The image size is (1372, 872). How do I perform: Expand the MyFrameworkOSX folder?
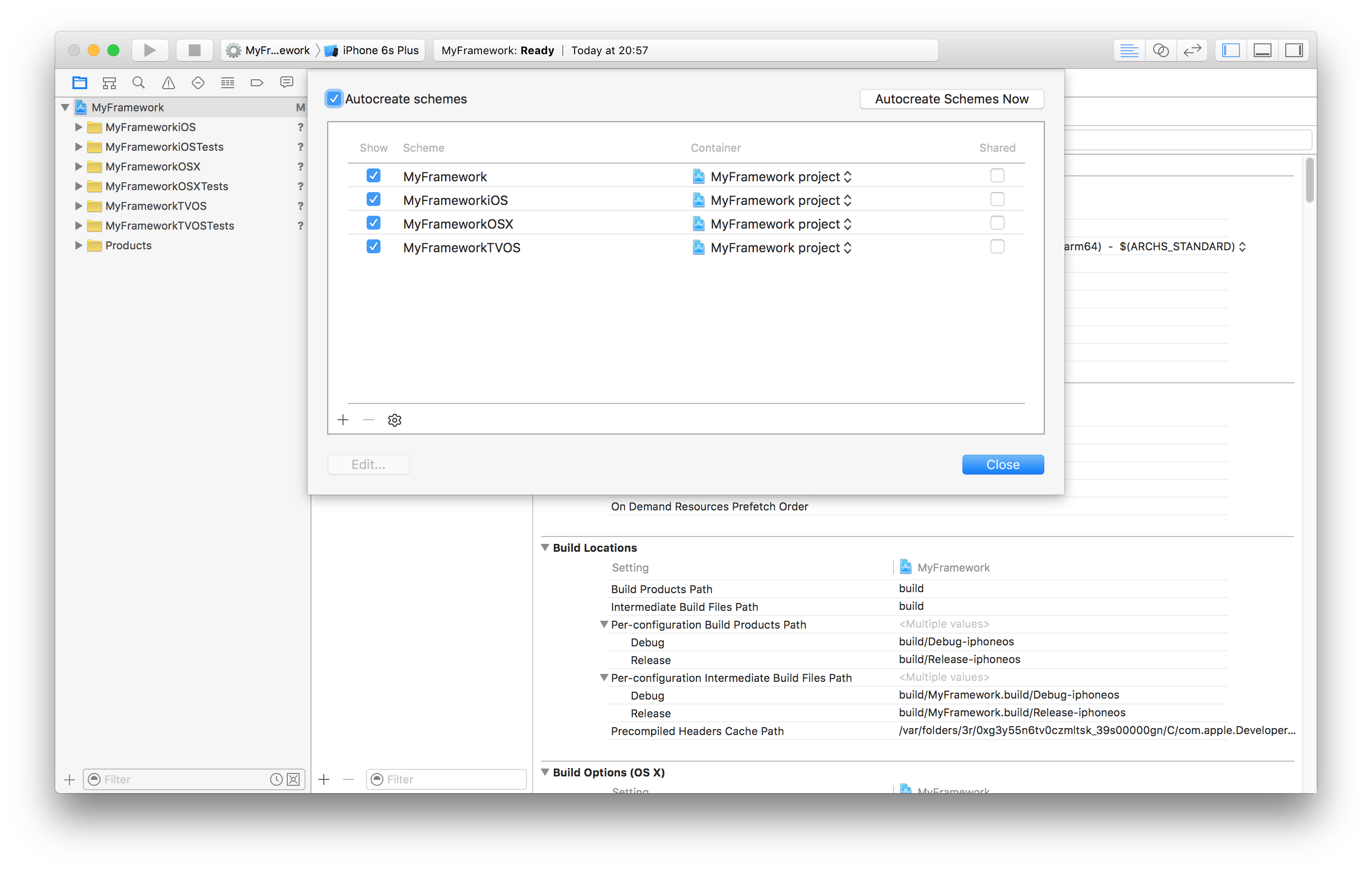coord(79,167)
